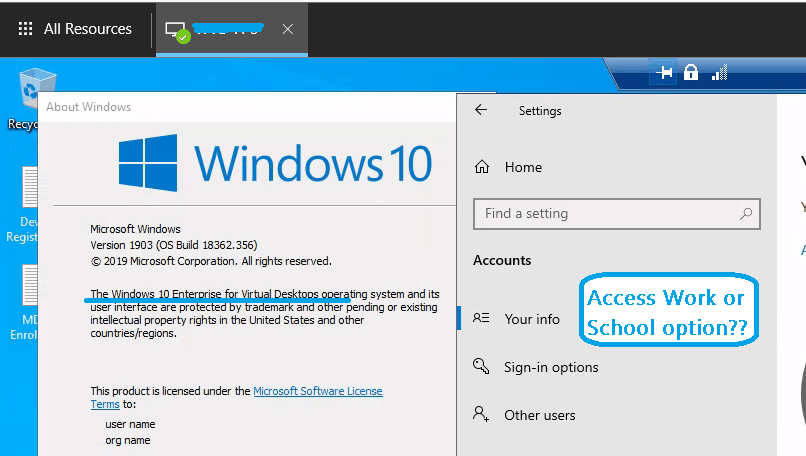This screenshot has height=456, width=806.
Task: Select the connected remote desktop session tab
Action: tap(232, 29)
